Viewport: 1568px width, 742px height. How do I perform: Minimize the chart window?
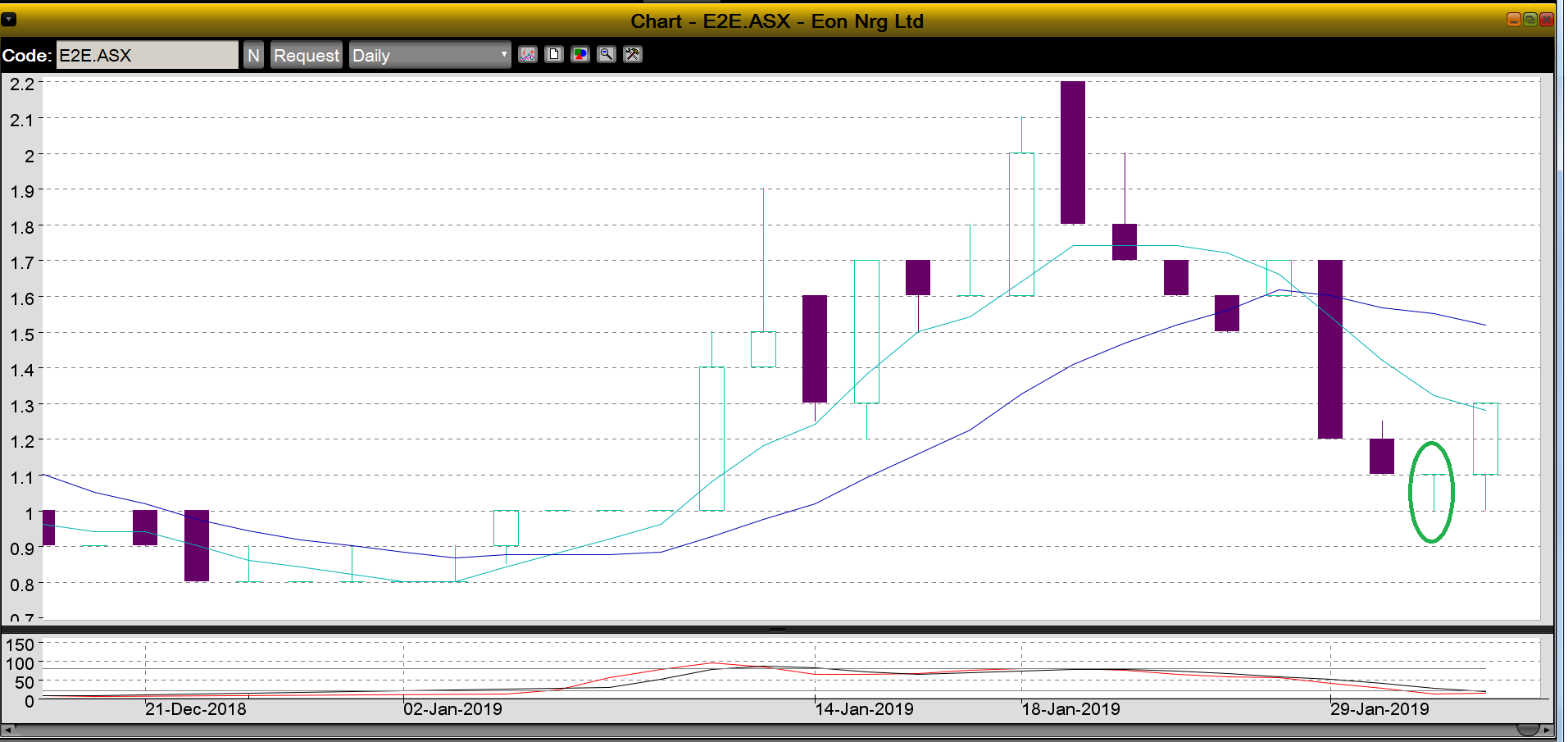pos(1514,20)
